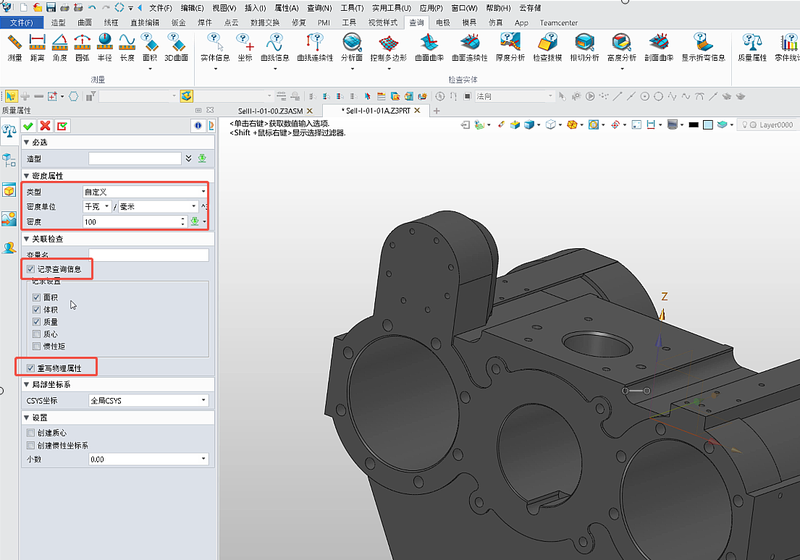Open the Sell-I-01-00.Z3ASM document tab
Screen dimensions: 800x560
(x=270, y=111)
